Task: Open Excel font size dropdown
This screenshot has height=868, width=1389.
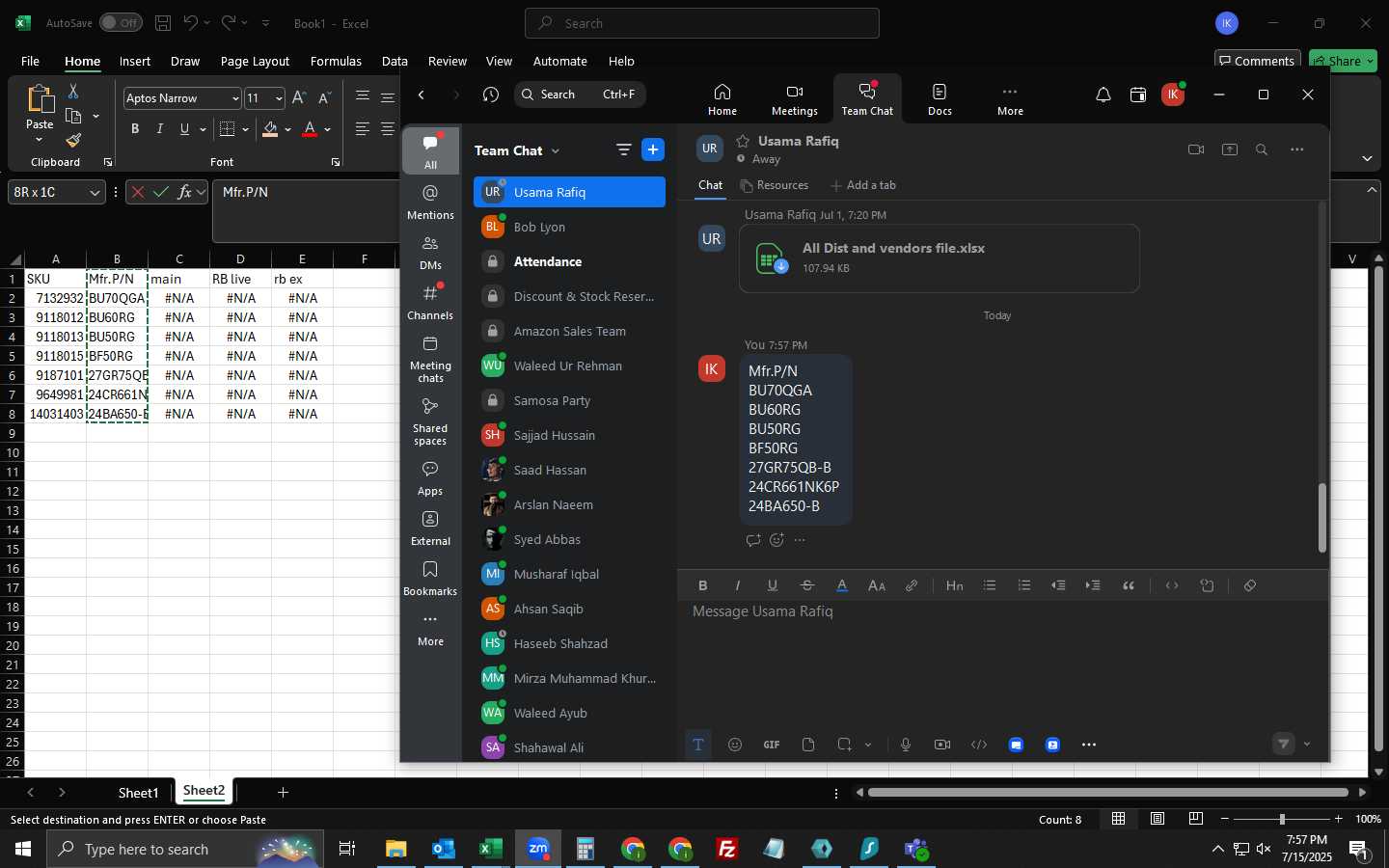Action: pyautogui.click(x=279, y=98)
